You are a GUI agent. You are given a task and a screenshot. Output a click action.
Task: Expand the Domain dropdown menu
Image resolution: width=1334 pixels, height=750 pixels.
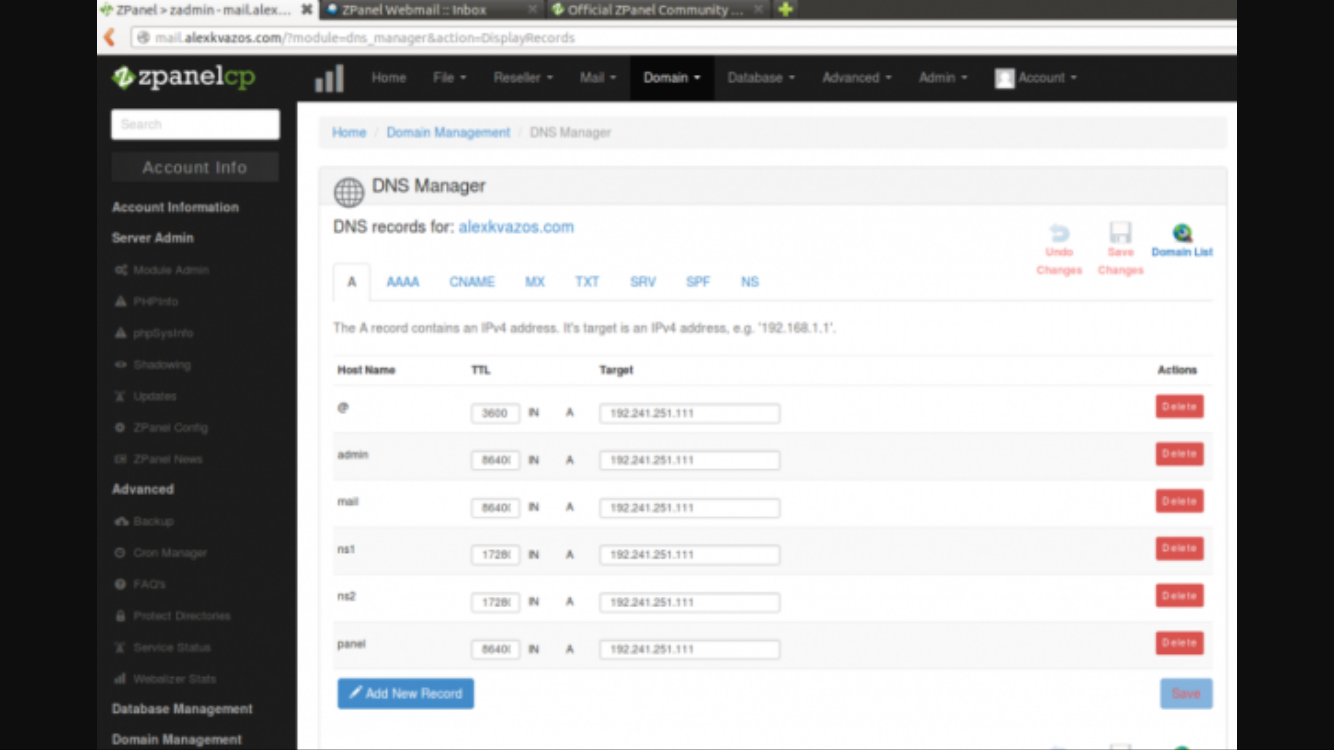[672, 78]
